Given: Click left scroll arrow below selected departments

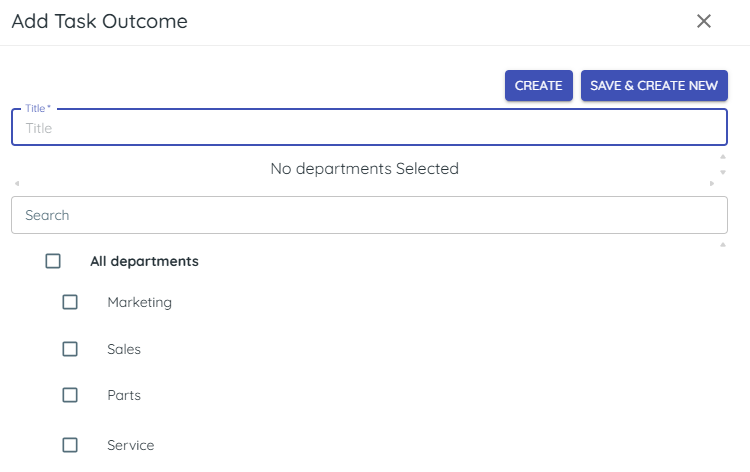Looking at the screenshot, I should point(16,184).
